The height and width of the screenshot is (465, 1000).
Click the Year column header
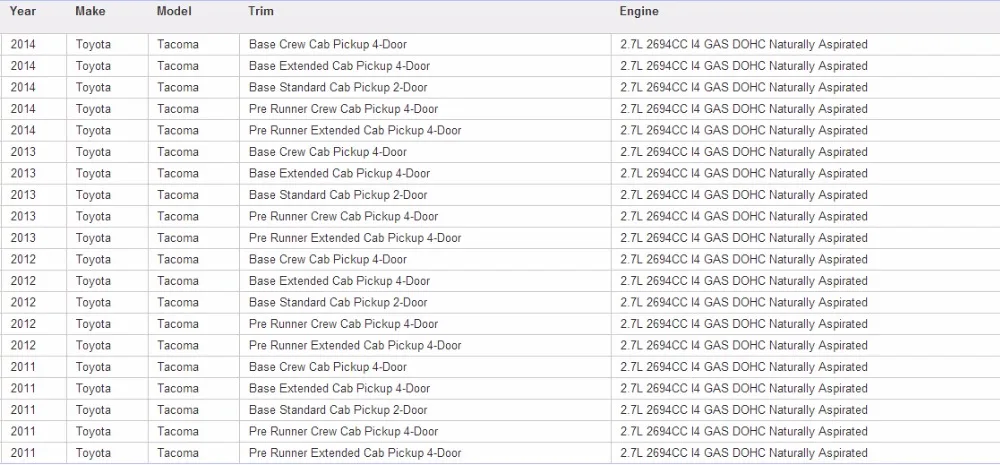23,11
